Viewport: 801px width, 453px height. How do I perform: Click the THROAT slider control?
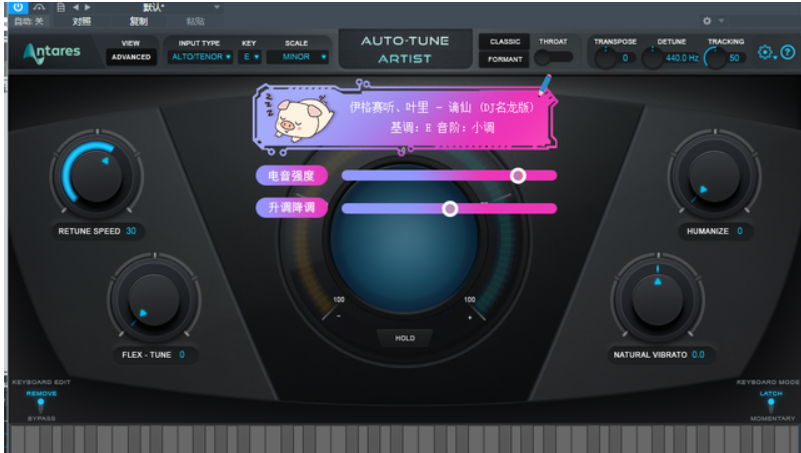tap(553, 57)
